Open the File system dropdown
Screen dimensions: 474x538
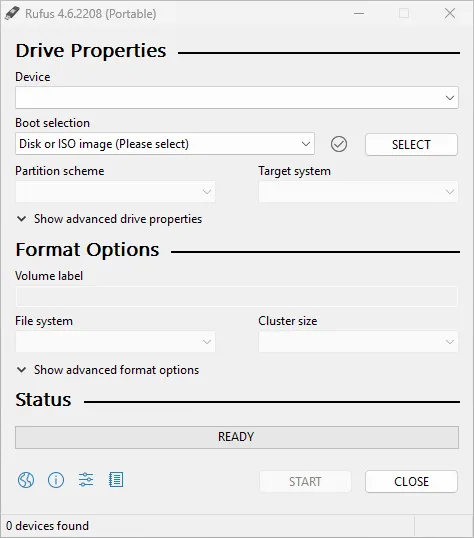point(115,342)
